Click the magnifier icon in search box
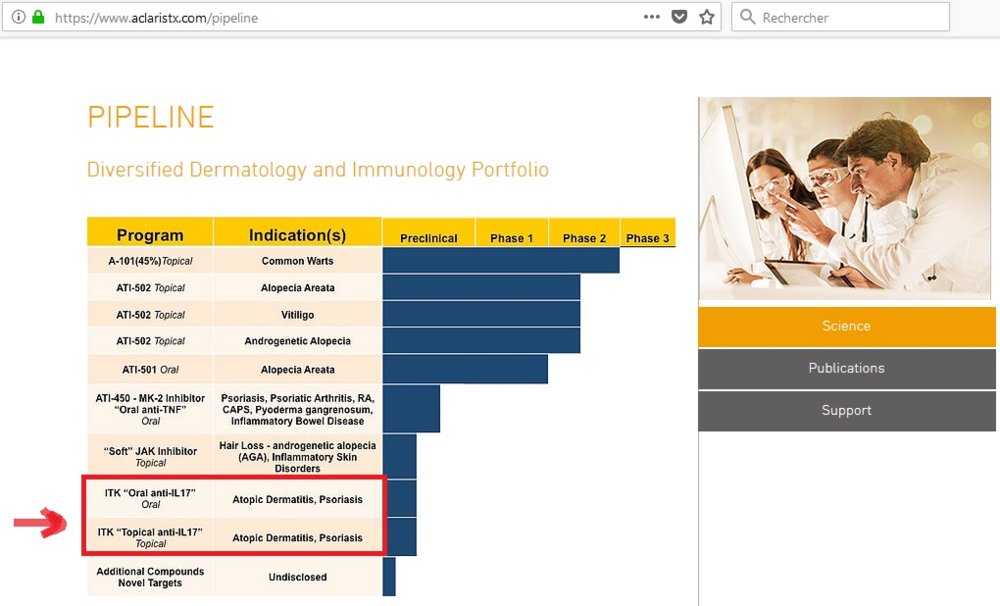 (747, 17)
